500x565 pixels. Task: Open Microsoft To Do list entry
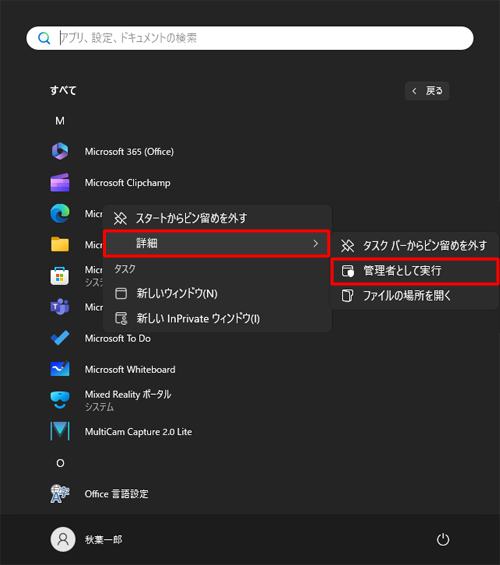click(117, 338)
